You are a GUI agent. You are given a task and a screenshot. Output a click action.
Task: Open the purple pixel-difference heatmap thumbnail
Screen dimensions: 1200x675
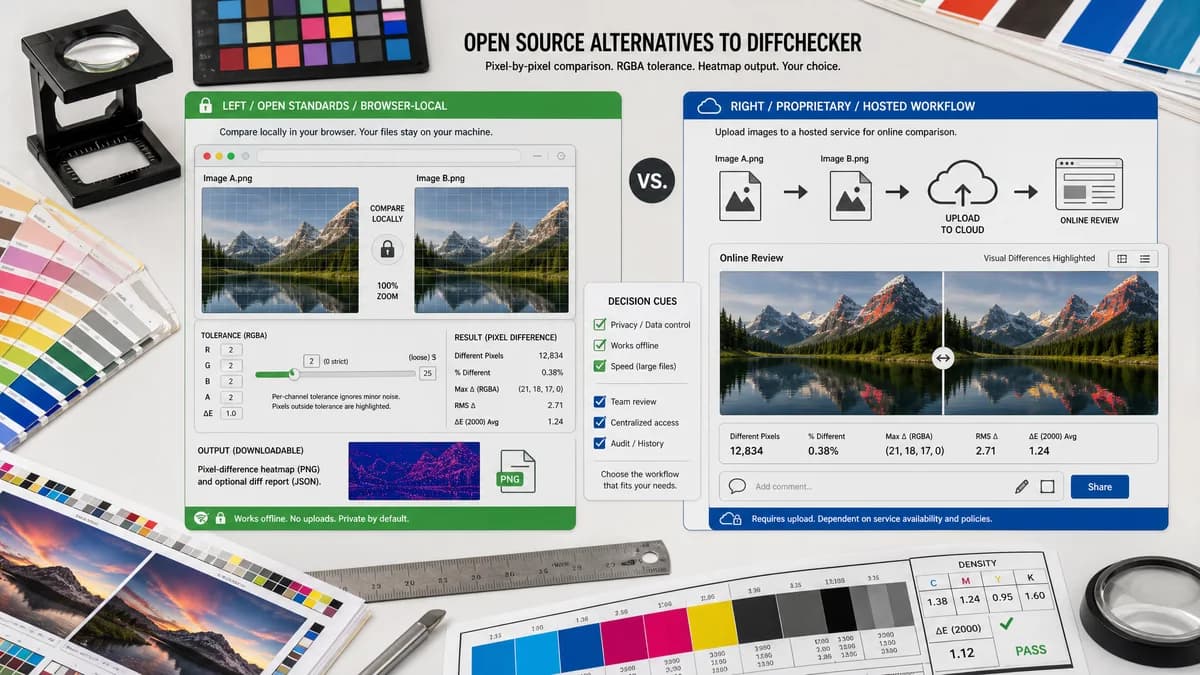click(x=414, y=471)
